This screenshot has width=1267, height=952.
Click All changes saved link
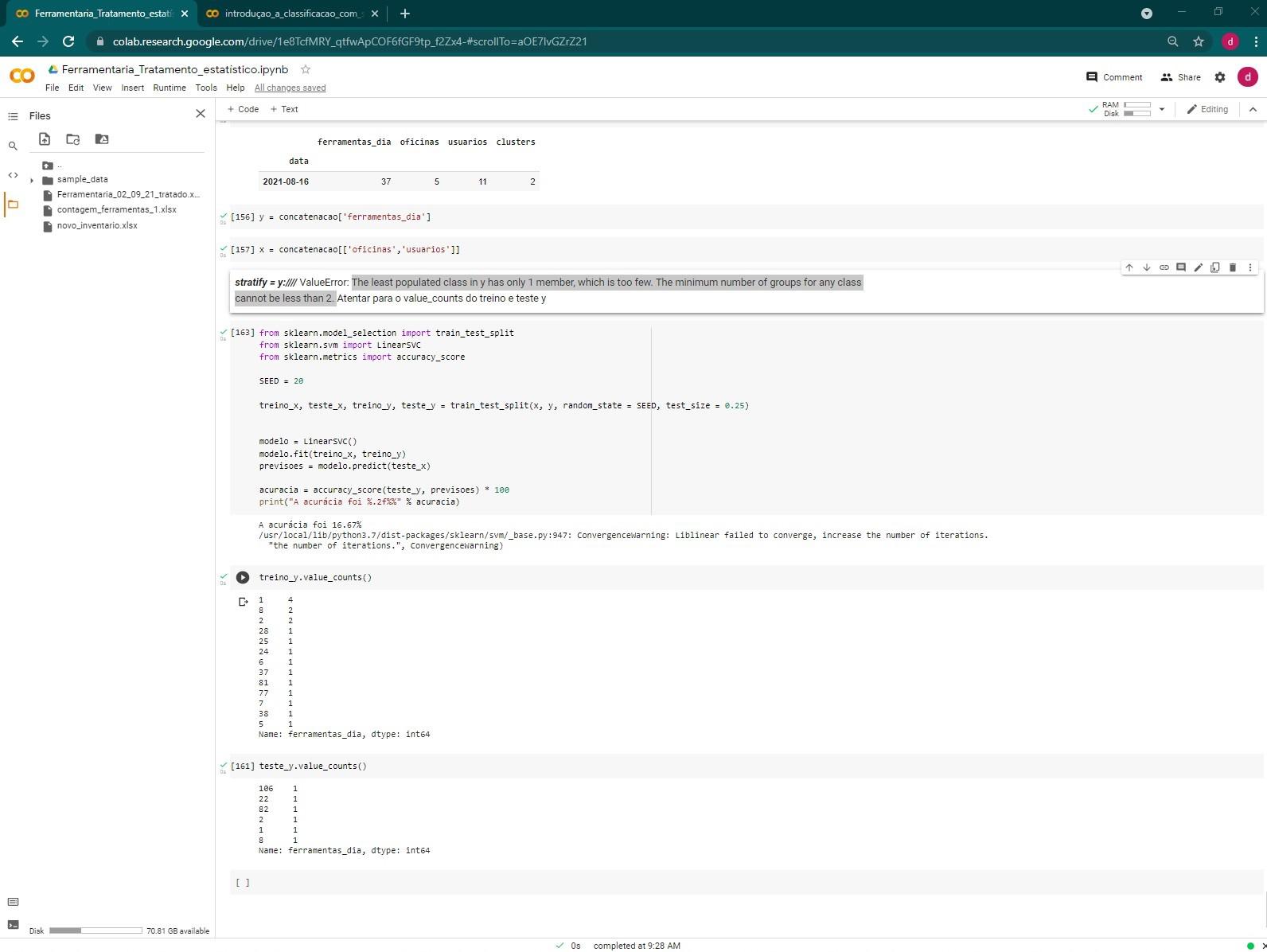[x=290, y=88]
